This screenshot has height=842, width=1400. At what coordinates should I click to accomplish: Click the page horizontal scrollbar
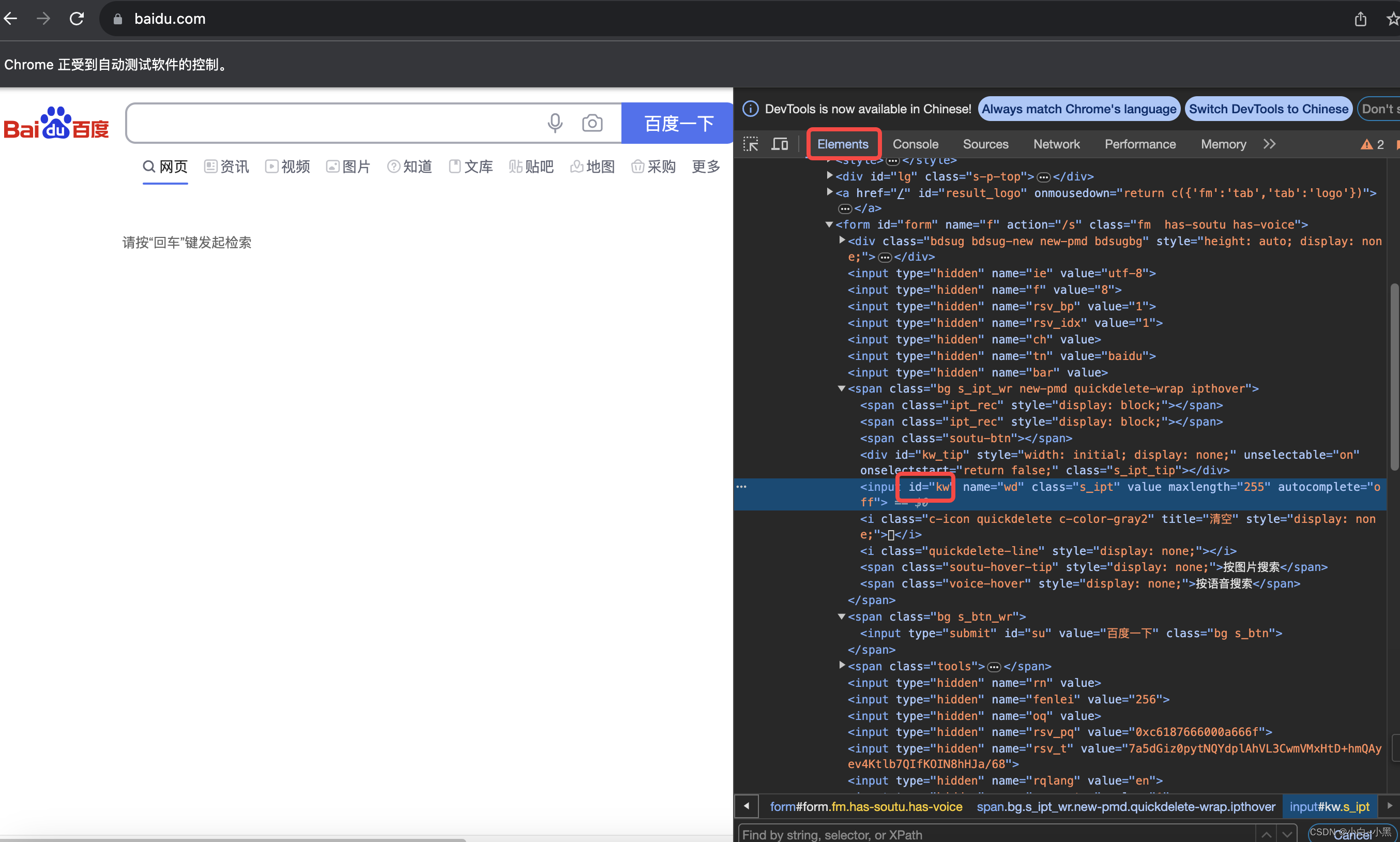pyautogui.click(x=233, y=839)
